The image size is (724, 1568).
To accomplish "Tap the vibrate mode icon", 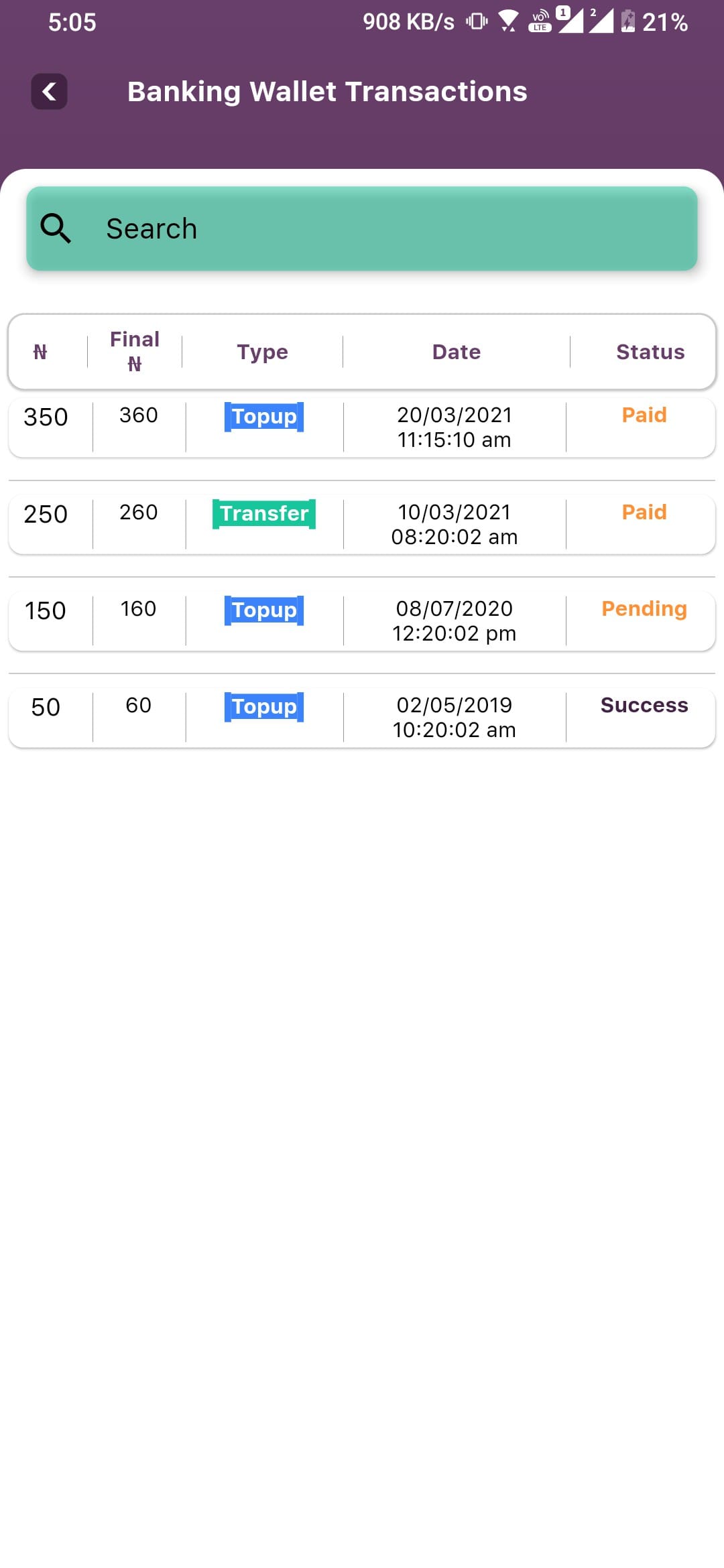I will [x=477, y=21].
